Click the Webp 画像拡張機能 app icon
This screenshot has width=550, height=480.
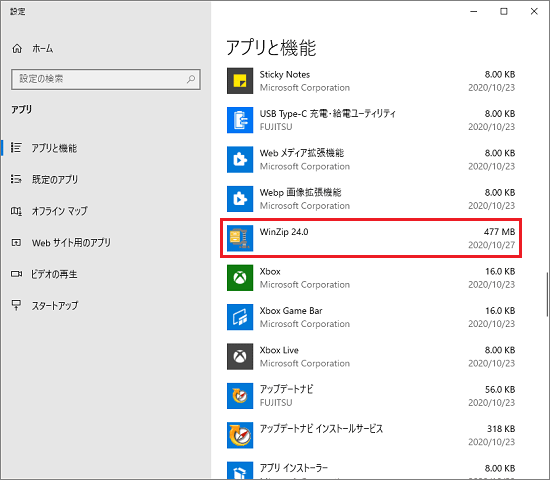point(240,199)
